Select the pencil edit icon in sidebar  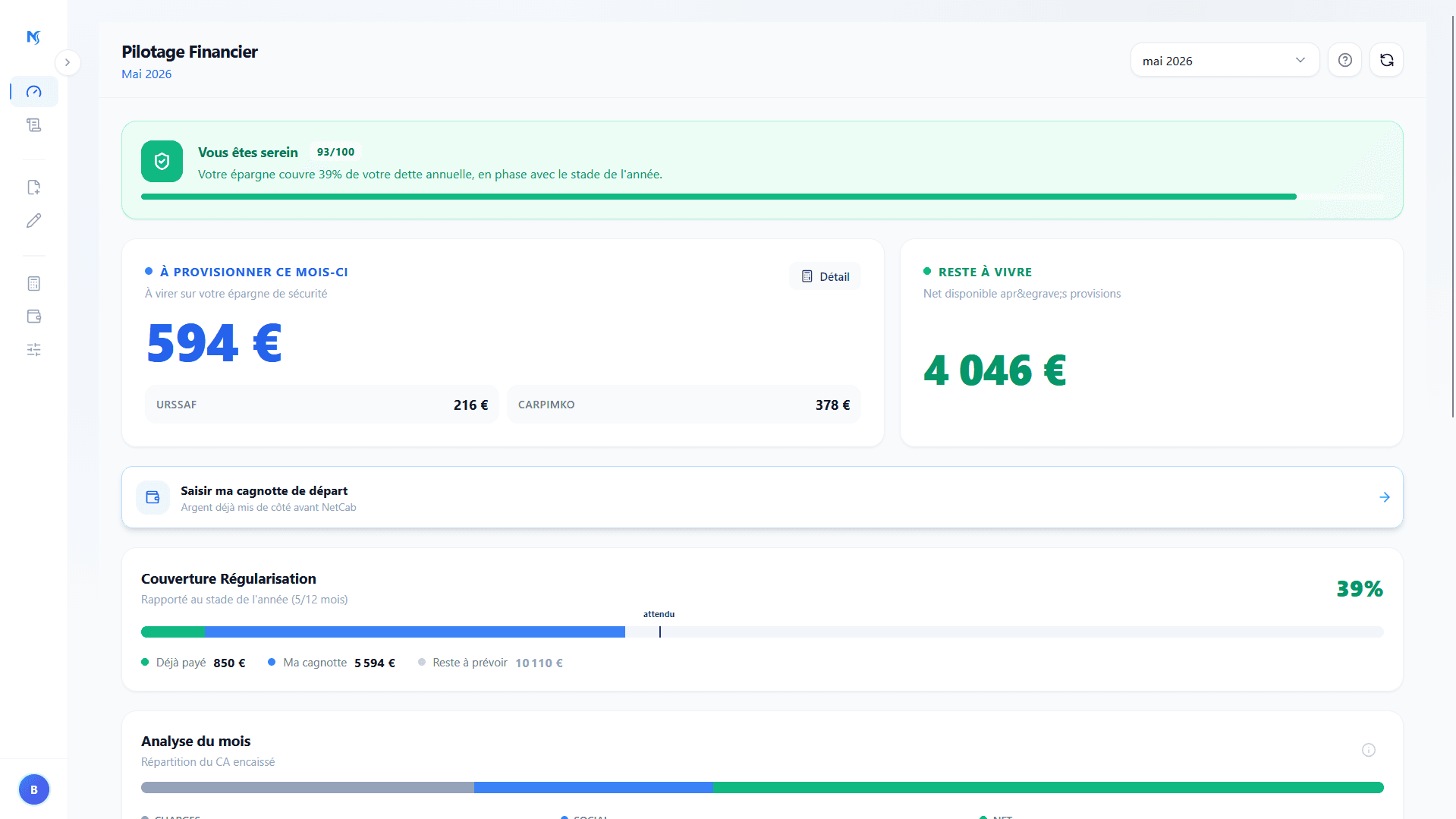[33, 221]
